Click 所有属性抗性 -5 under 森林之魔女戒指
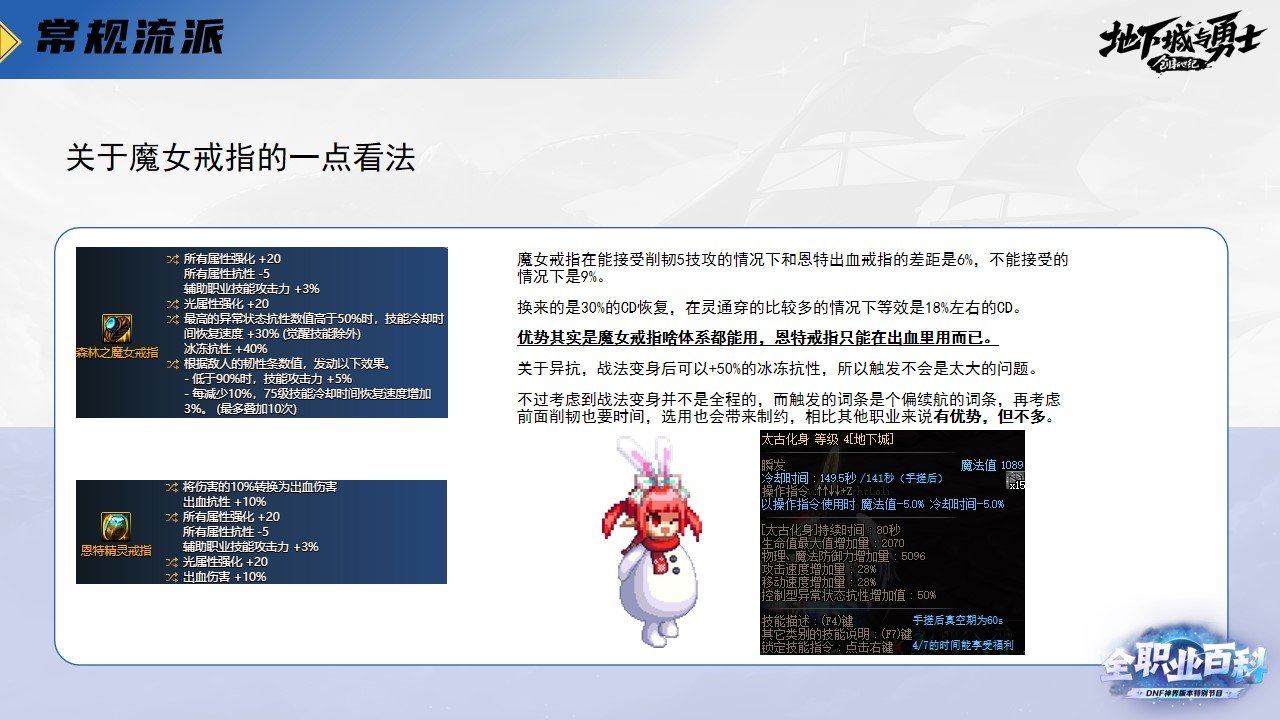 226,273
